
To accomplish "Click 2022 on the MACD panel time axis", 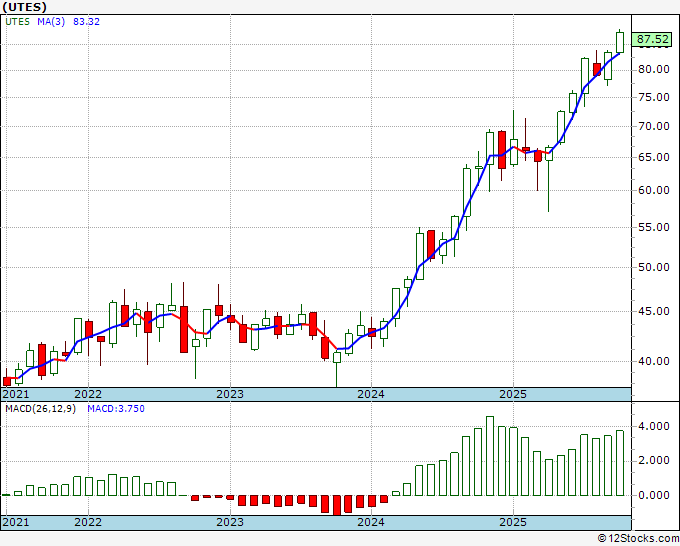I will (88, 522).
